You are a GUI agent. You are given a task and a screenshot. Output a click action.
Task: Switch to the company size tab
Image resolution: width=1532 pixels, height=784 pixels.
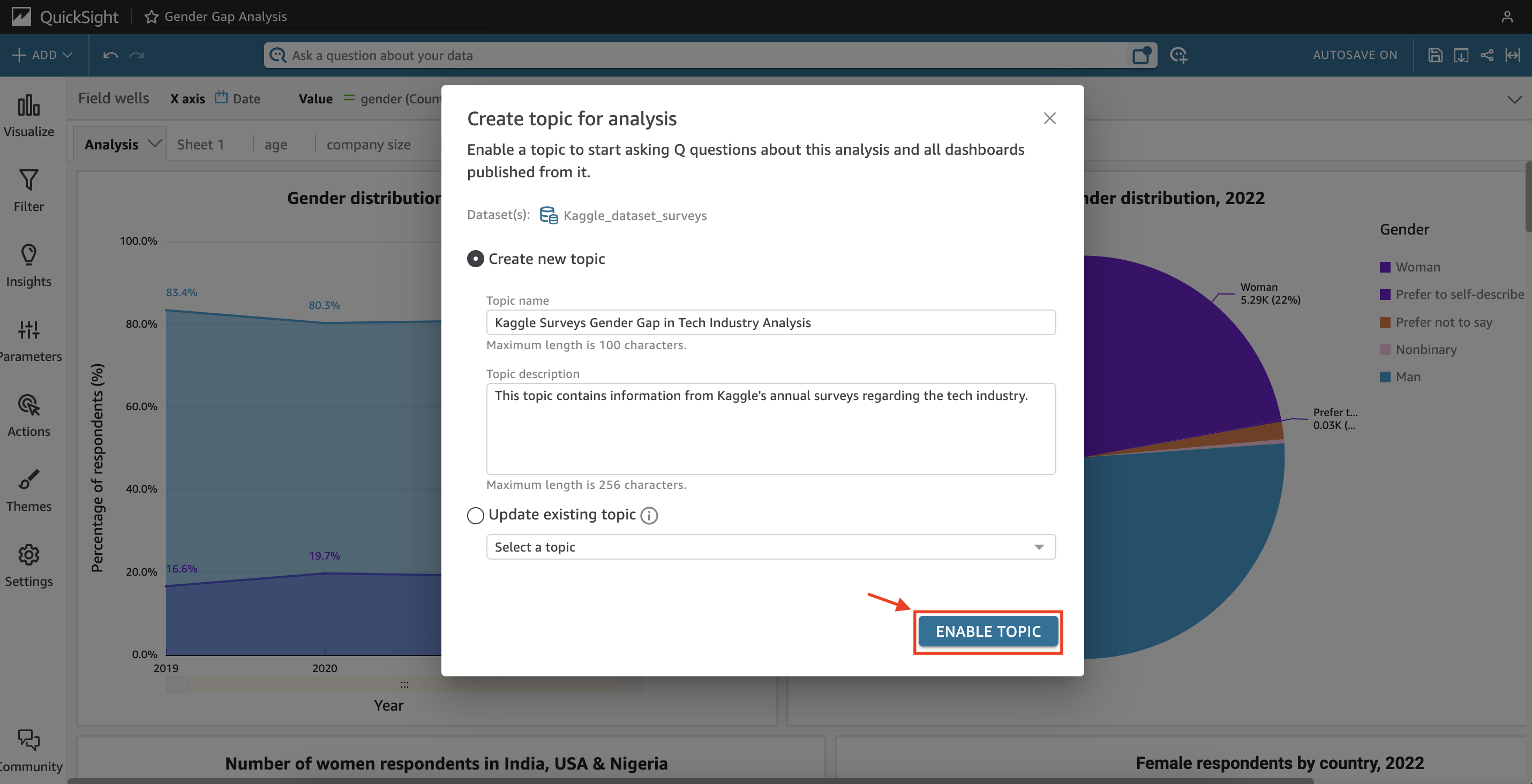[369, 145]
